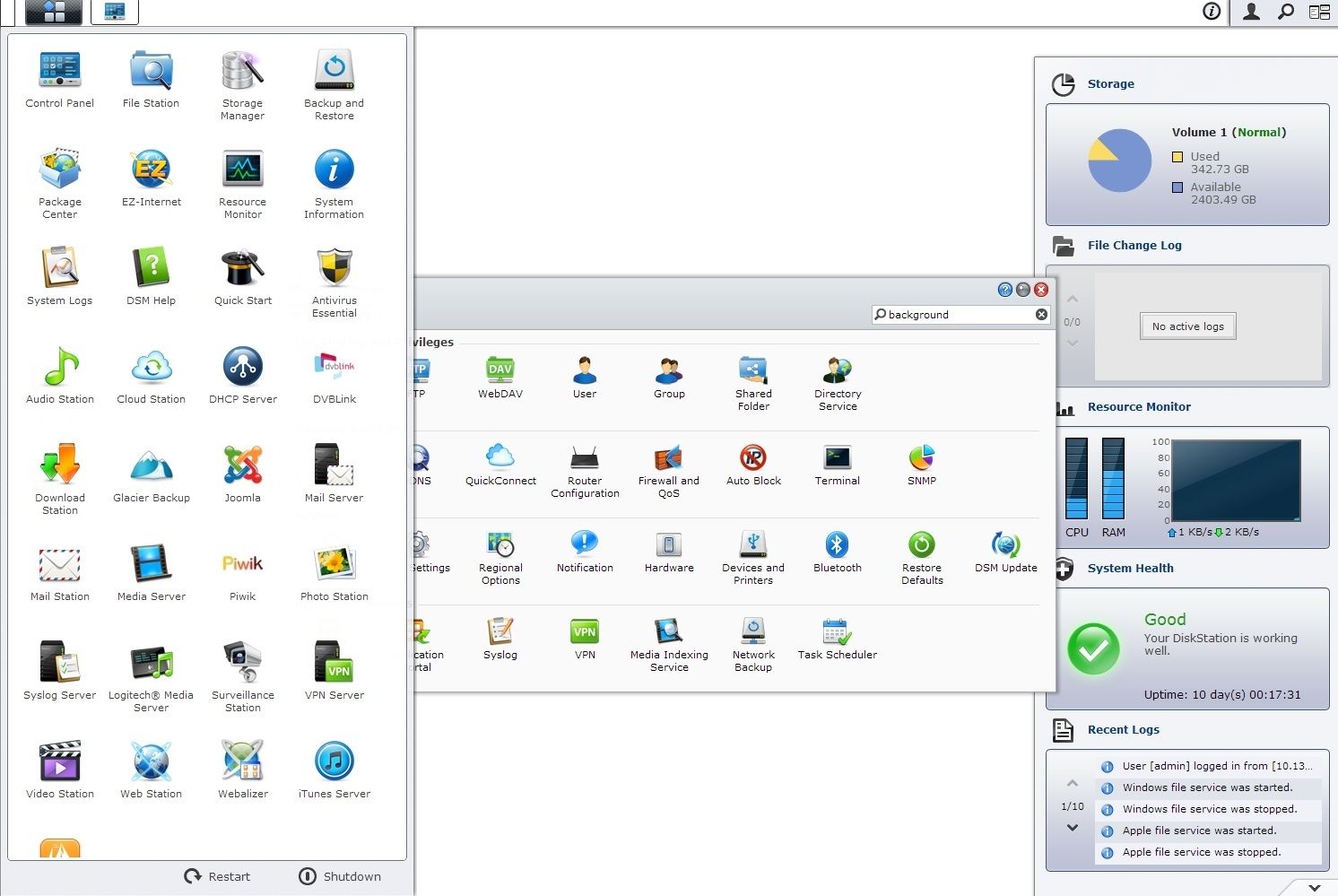Launch EZ-Internet wizard
This screenshot has height=896, width=1338.
[151, 178]
